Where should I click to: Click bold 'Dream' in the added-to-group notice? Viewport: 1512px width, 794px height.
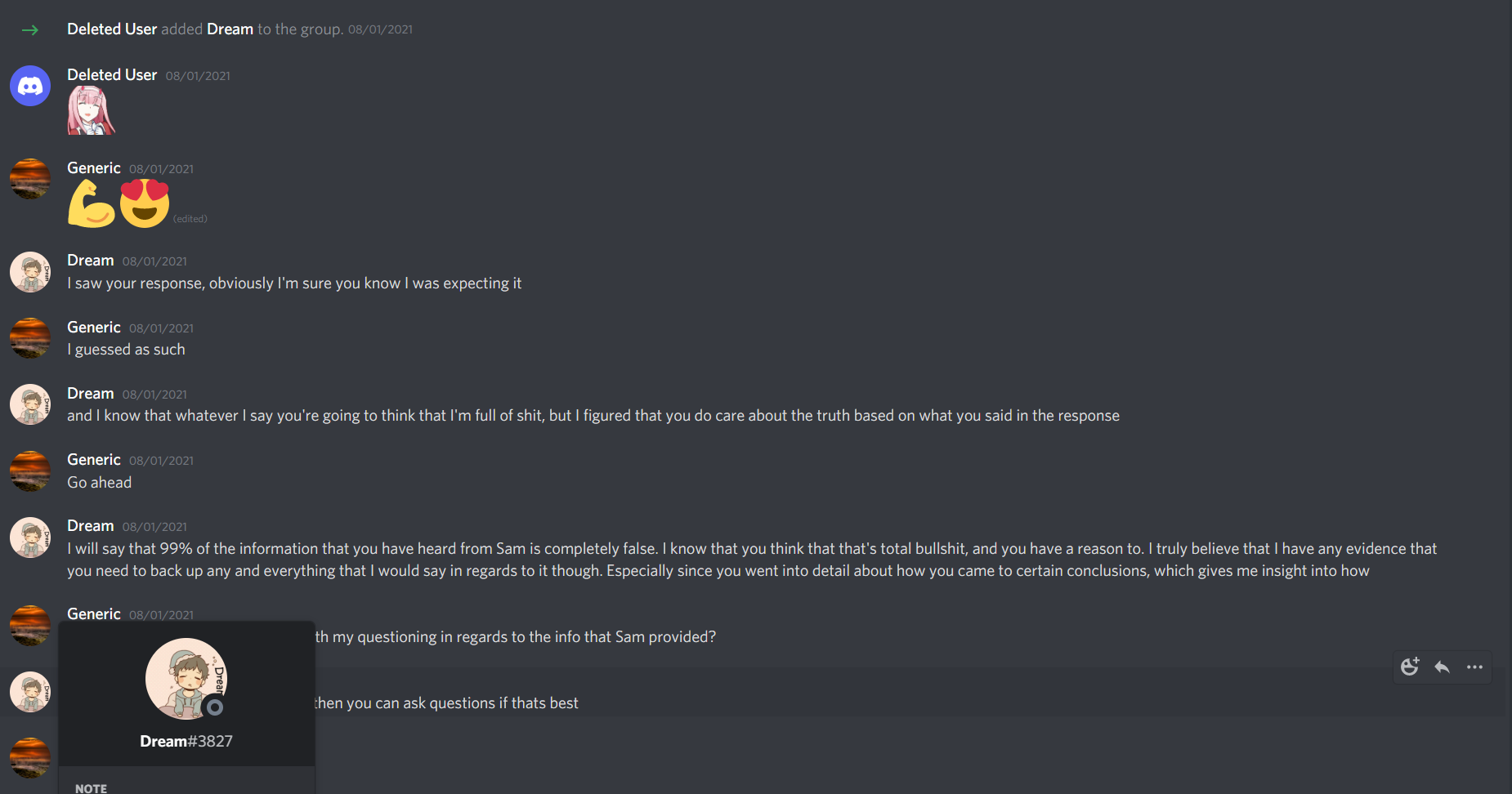(x=230, y=29)
